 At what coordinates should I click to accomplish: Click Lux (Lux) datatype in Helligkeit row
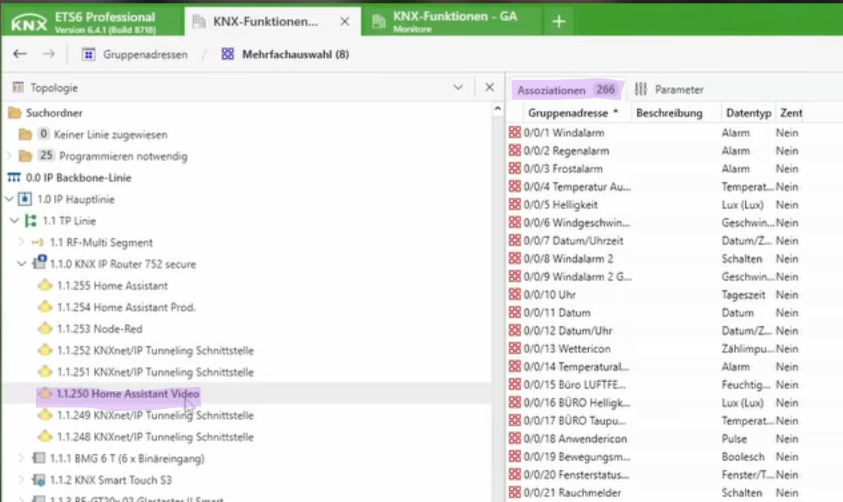(742, 205)
